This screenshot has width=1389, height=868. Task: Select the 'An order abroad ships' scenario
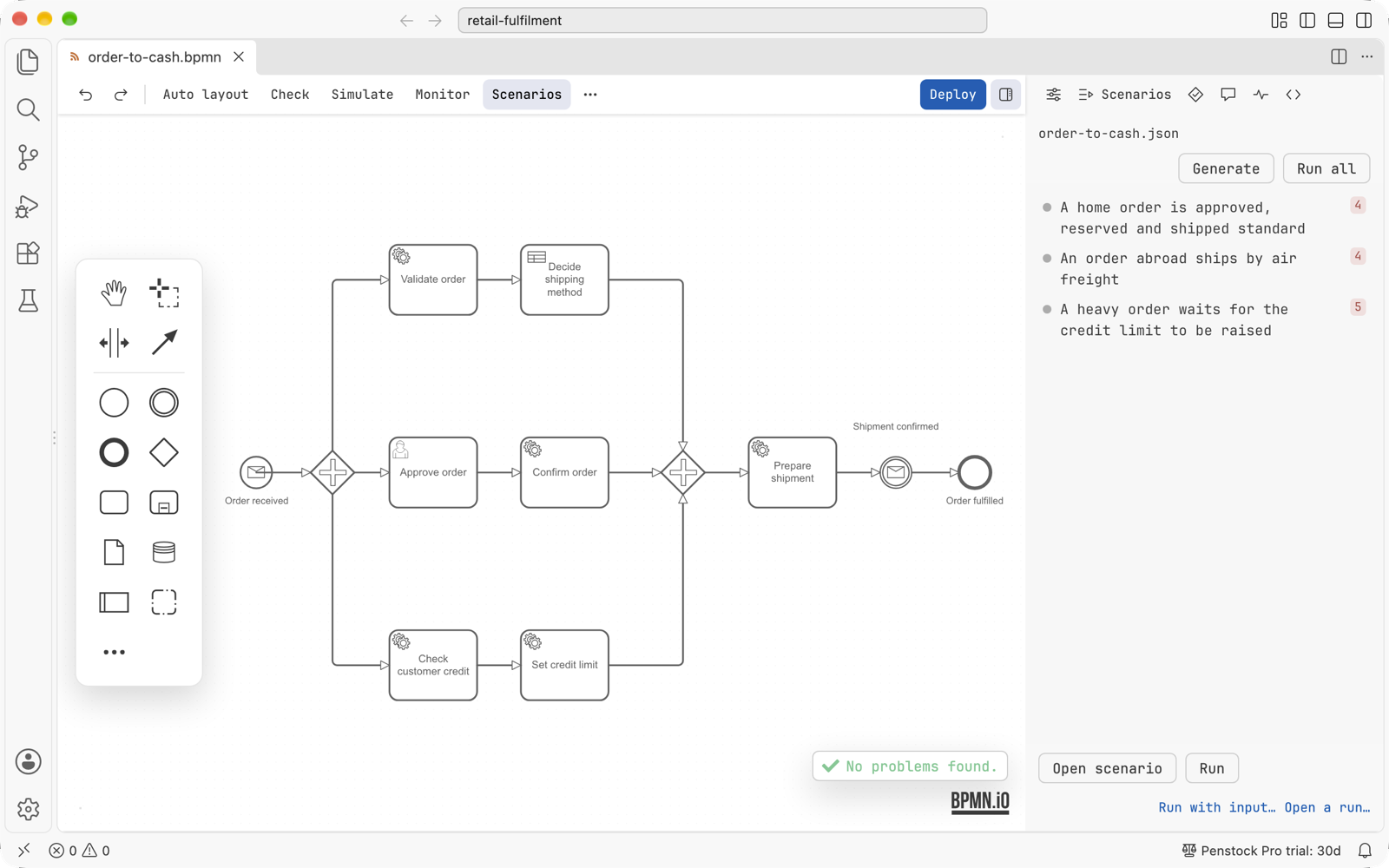[1203, 269]
